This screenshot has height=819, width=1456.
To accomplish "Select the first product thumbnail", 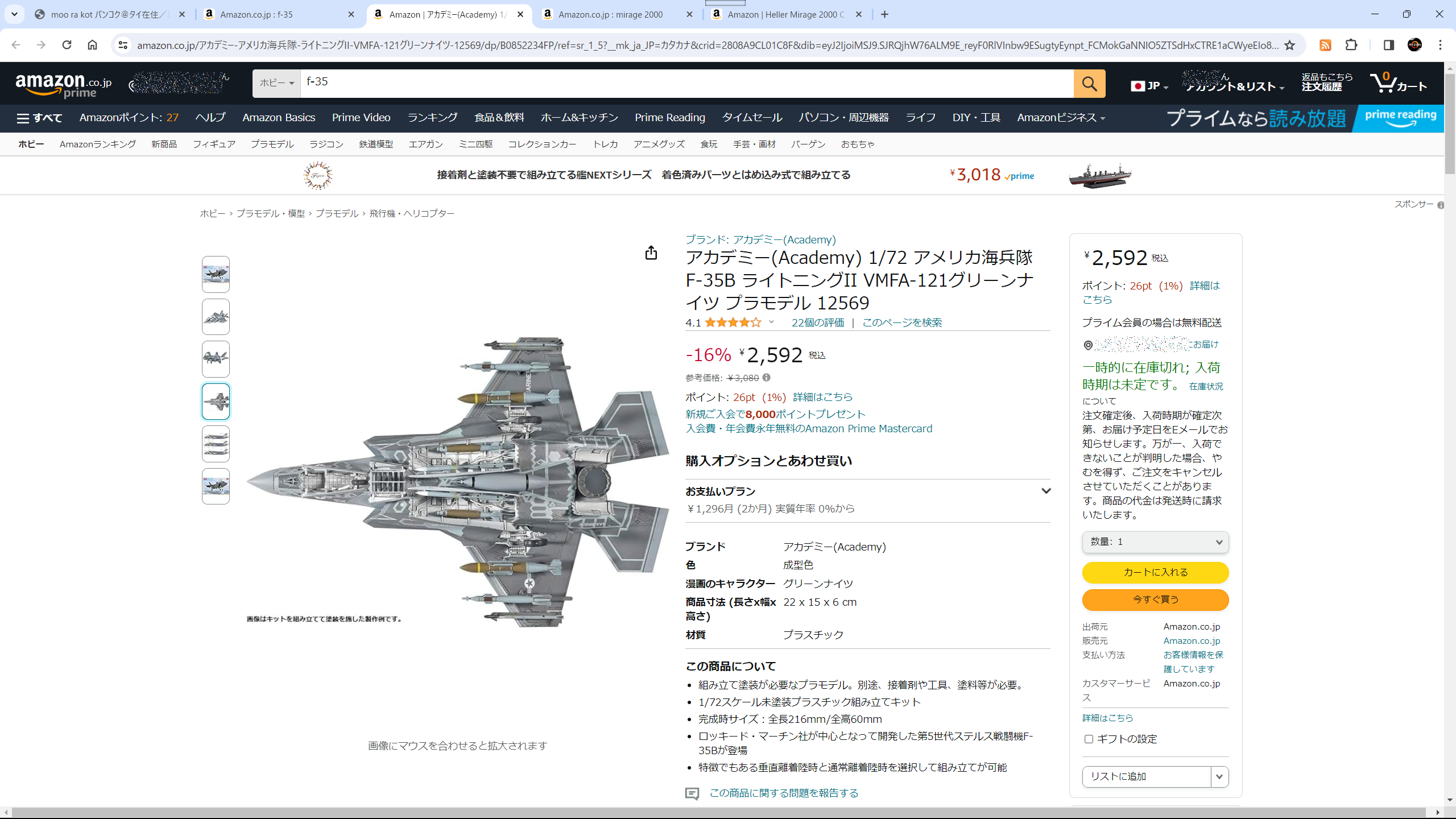I will coord(216,275).
